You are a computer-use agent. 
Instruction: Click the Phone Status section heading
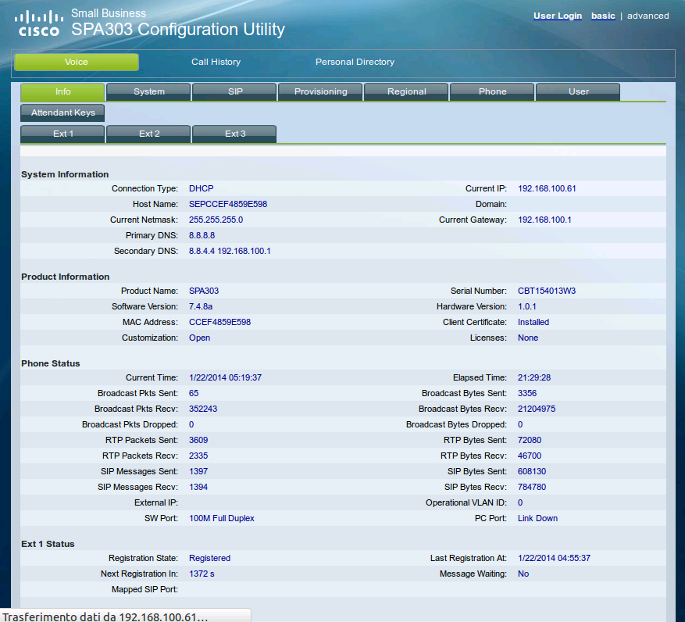pos(51,363)
